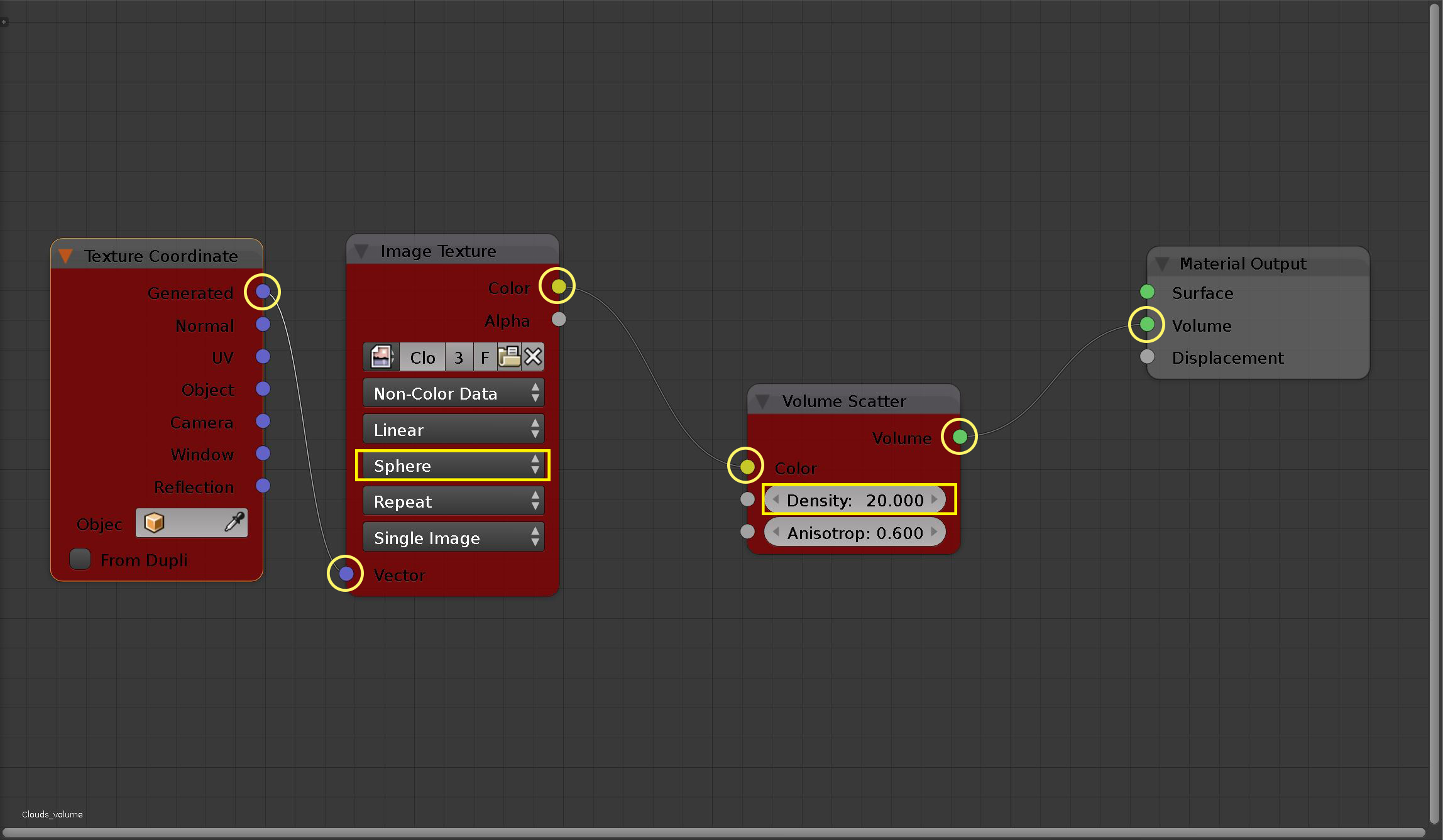Click the Reflection output socket
The width and height of the screenshot is (1443, 840).
click(263, 486)
